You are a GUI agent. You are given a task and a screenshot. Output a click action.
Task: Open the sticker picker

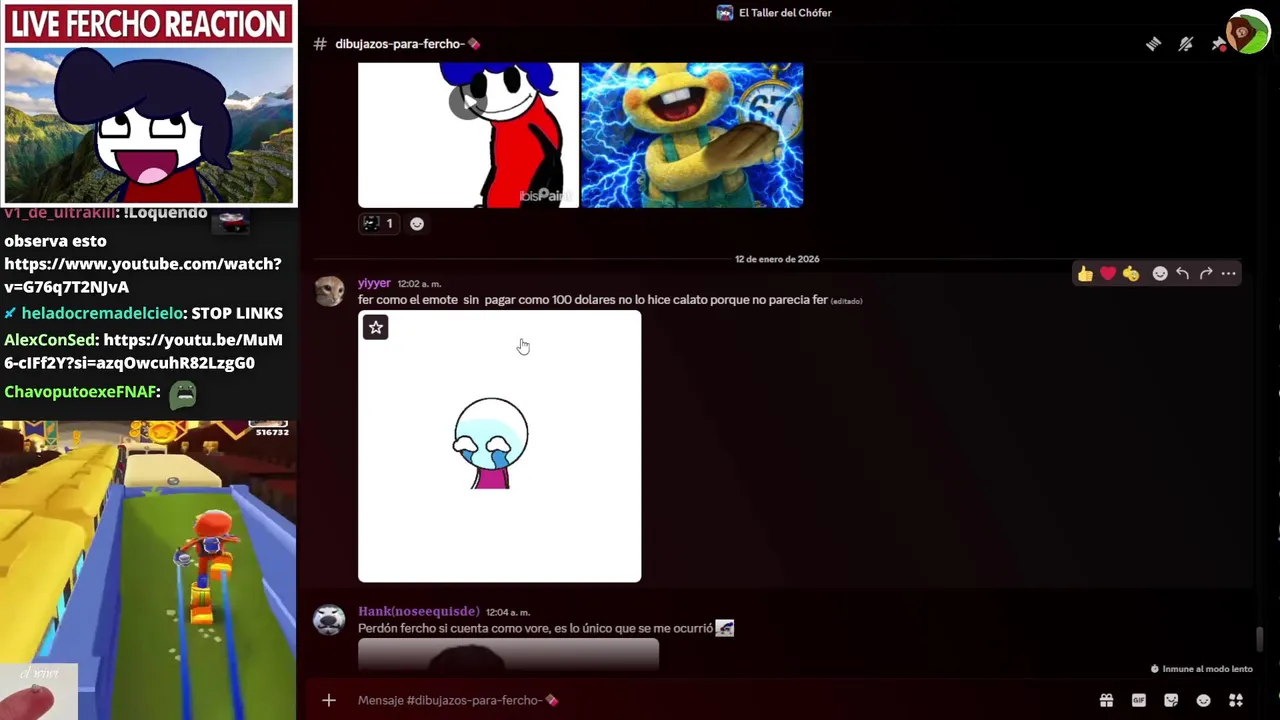click(x=1171, y=700)
